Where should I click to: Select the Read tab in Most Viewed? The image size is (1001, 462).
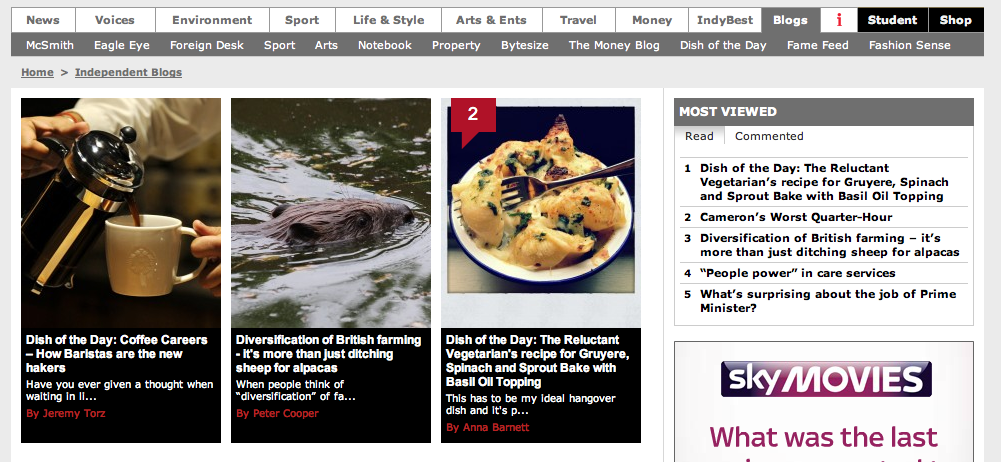699,136
